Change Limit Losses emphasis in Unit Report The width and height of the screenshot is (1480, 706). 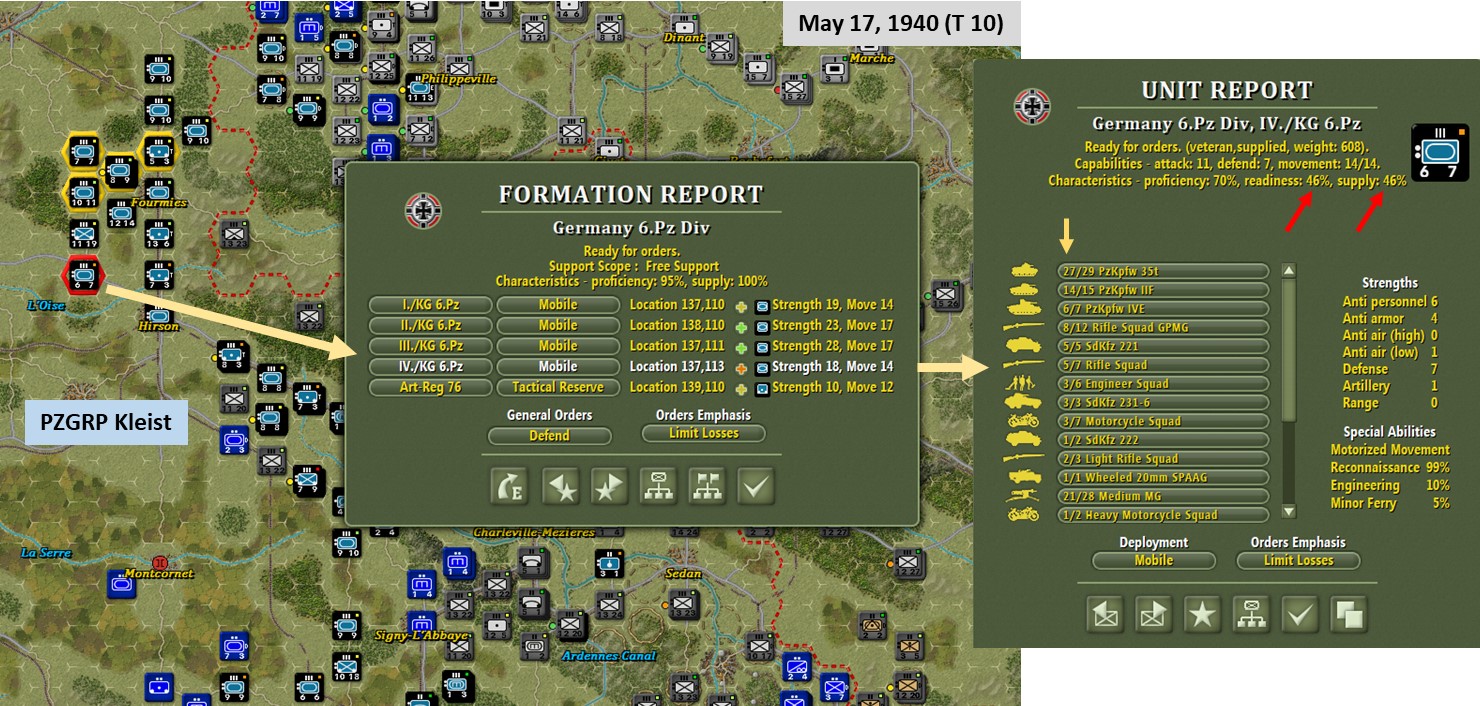pyautogui.click(x=1296, y=561)
